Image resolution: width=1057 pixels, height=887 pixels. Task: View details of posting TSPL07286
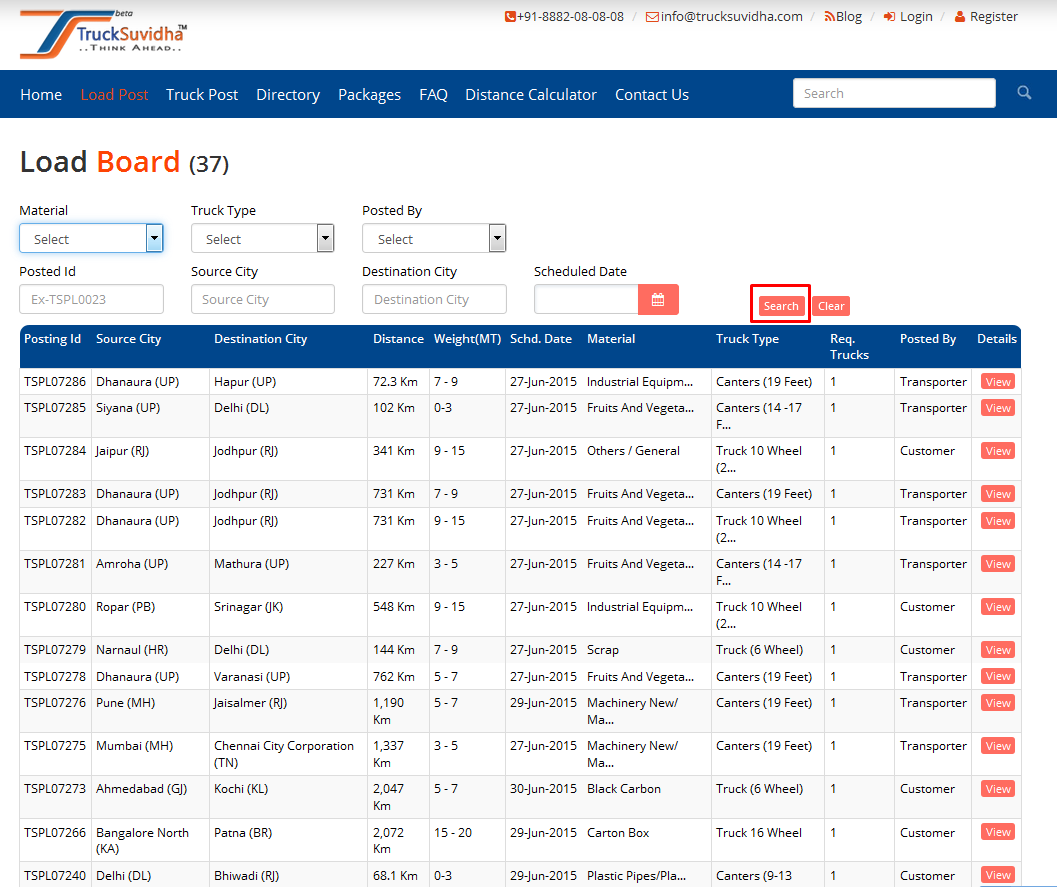coord(997,382)
